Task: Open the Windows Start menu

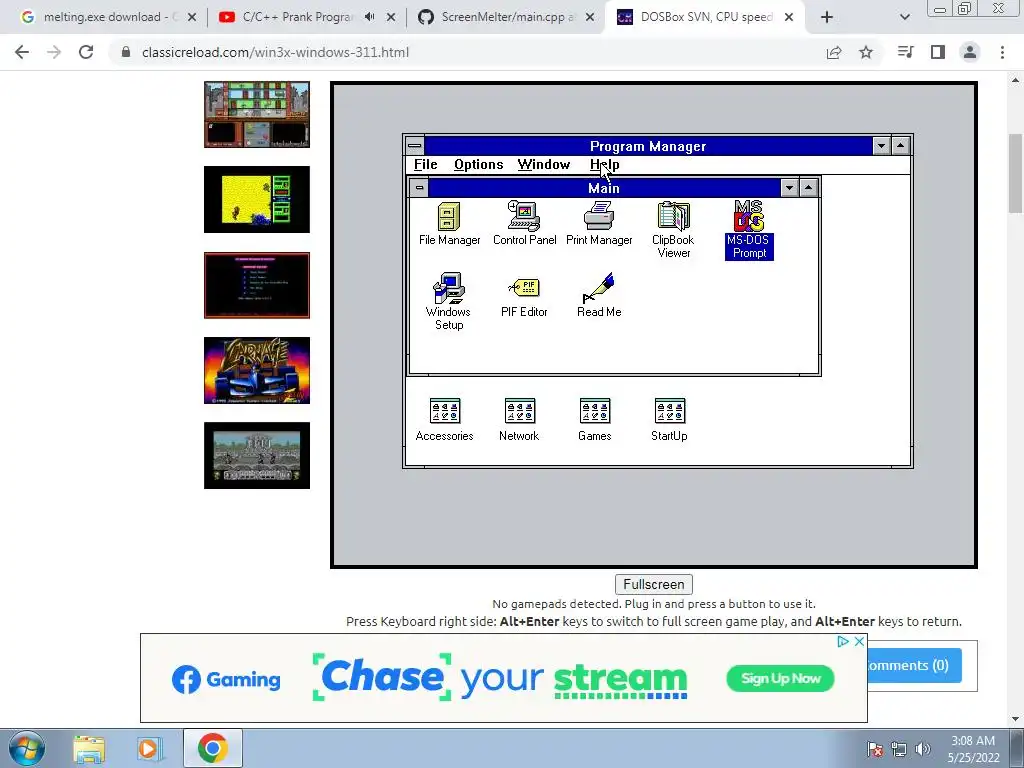Action: pyautogui.click(x=27, y=748)
